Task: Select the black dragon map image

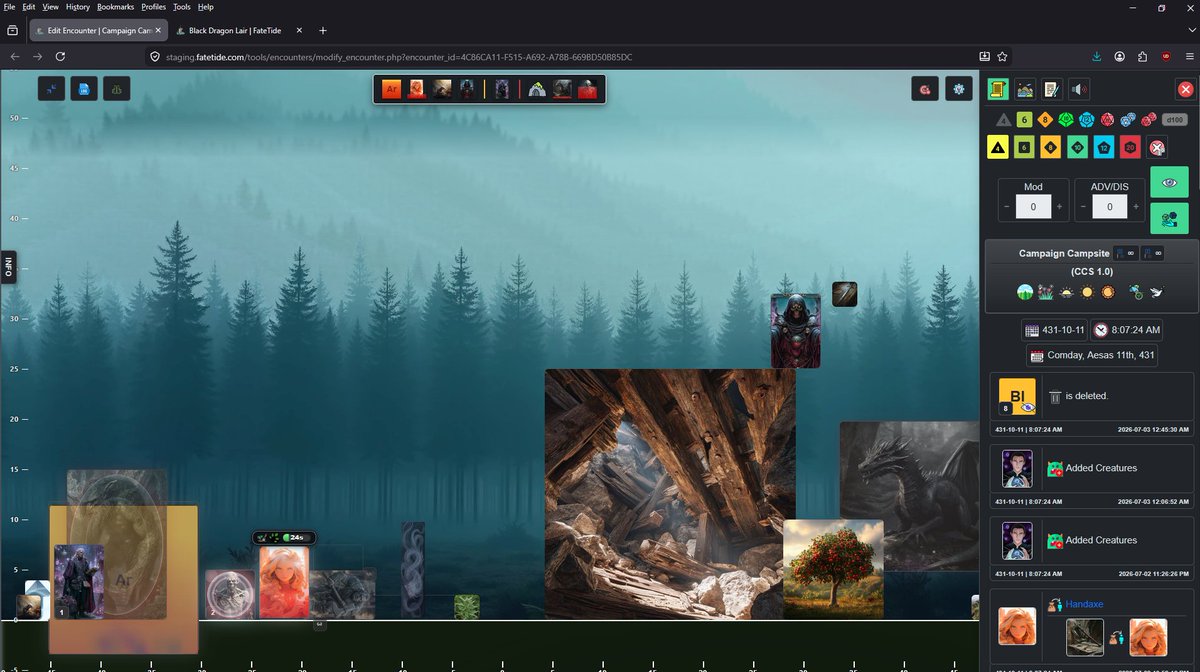Action: tap(909, 496)
